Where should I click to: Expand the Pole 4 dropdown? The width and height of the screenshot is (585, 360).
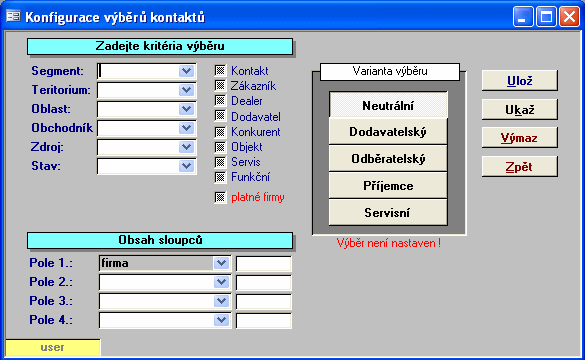(x=221, y=320)
